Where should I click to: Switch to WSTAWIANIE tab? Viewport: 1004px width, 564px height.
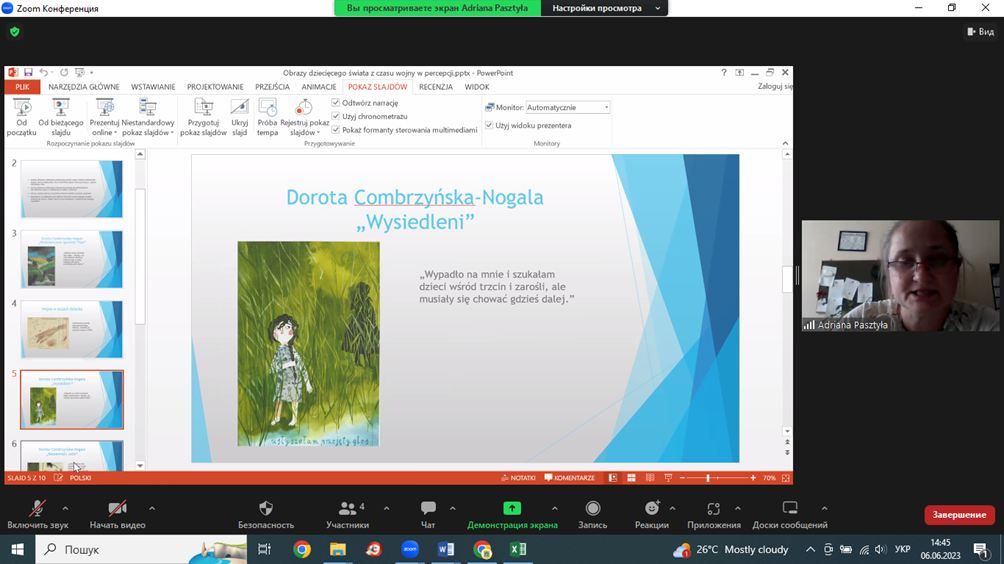[x=153, y=87]
